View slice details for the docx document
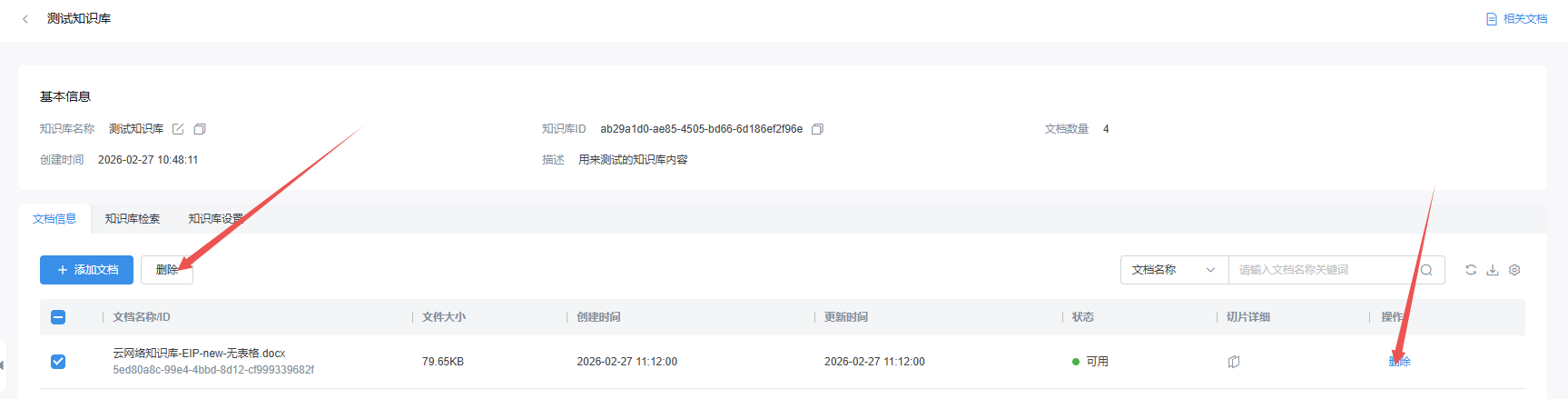Viewport: 1568px width, 399px height. coord(1234,362)
